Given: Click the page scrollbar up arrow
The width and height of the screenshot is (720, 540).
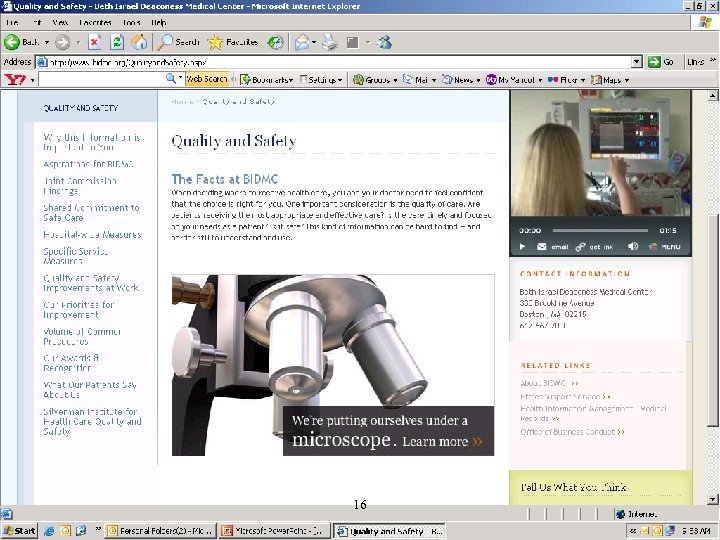Looking at the screenshot, I should click(x=712, y=96).
